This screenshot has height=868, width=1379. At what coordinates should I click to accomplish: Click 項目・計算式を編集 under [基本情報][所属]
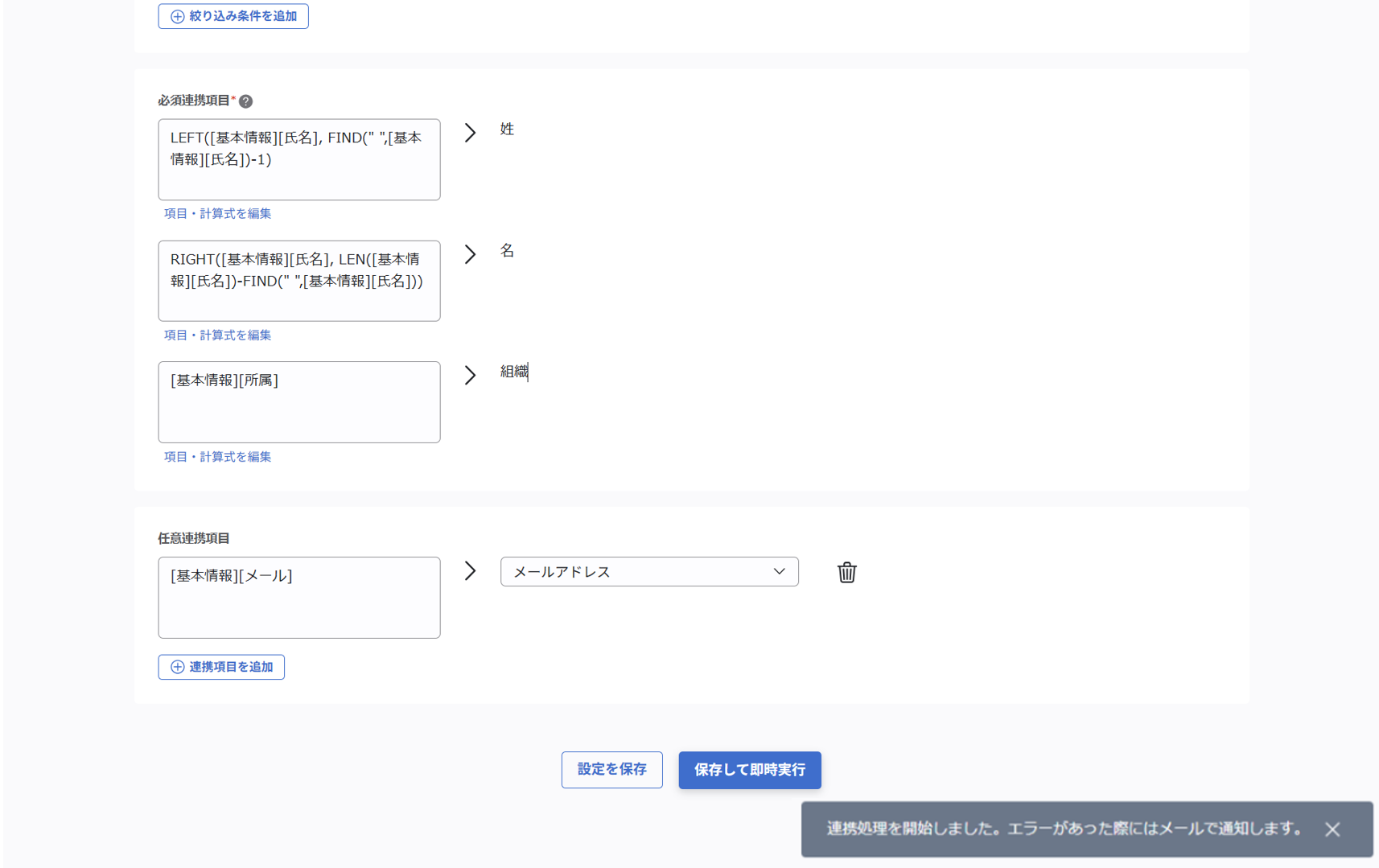click(x=217, y=457)
